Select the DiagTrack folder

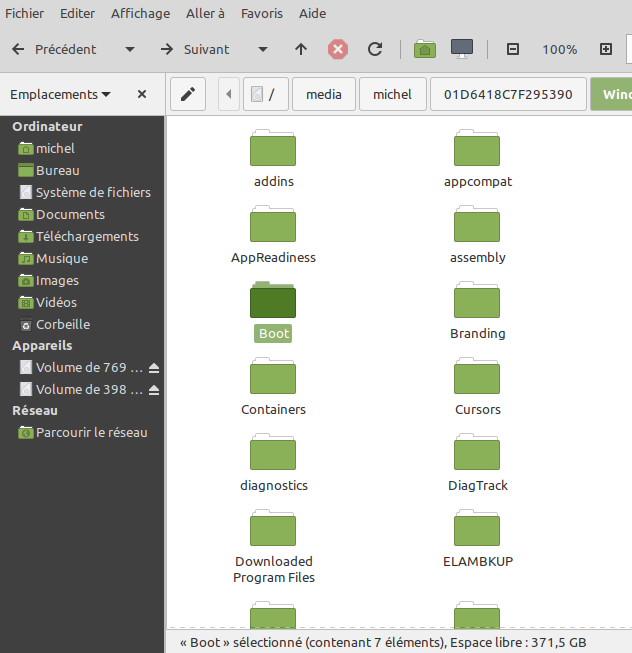pos(477,462)
